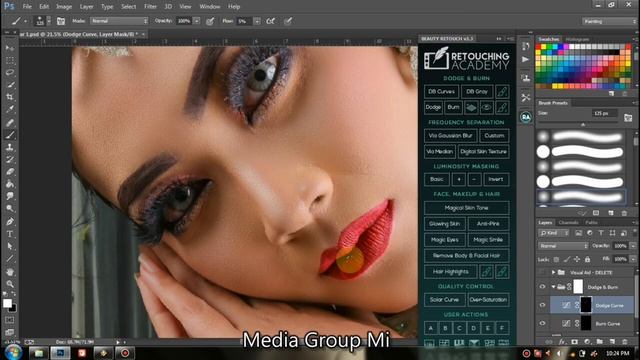Open the brush Mode dropdown
Image resolution: width=640 pixels, height=360 pixels.
[x=119, y=21]
